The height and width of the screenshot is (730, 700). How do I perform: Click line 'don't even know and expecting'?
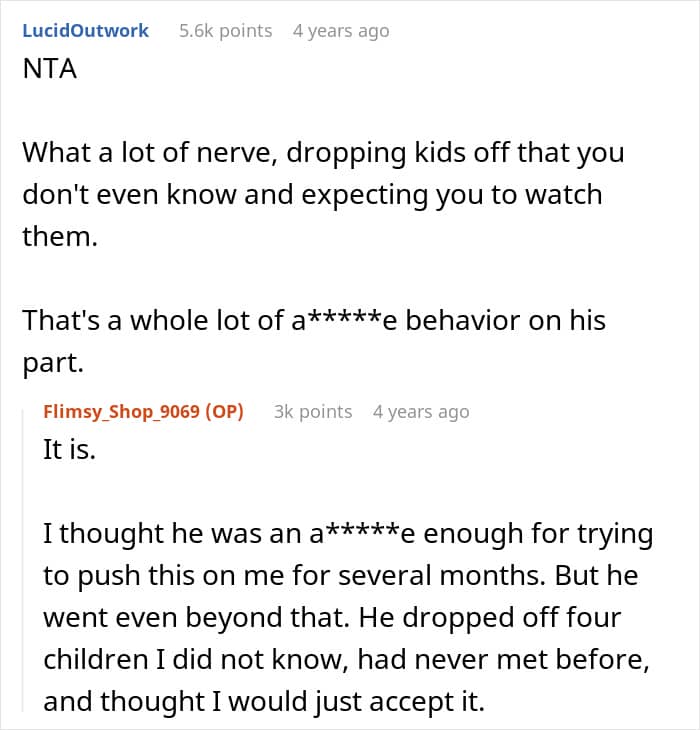tap(312, 195)
